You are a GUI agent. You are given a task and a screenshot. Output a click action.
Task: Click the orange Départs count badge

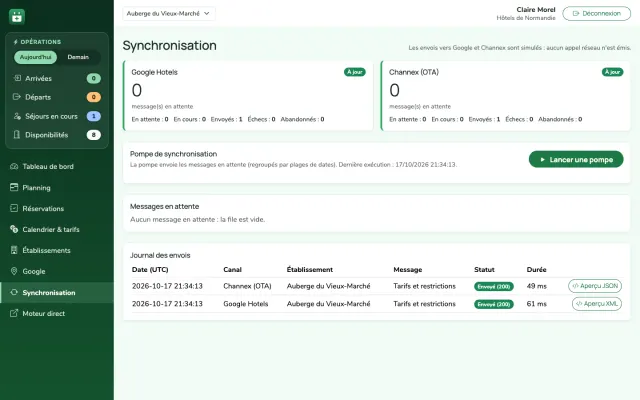click(93, 97)
